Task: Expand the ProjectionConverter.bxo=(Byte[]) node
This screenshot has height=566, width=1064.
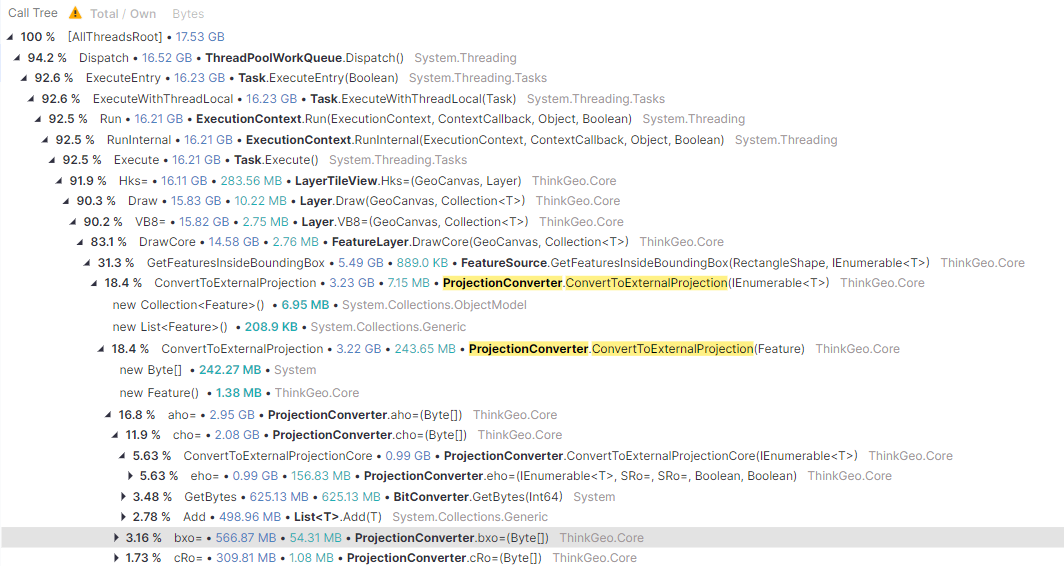Action: [x=116, y=538]
